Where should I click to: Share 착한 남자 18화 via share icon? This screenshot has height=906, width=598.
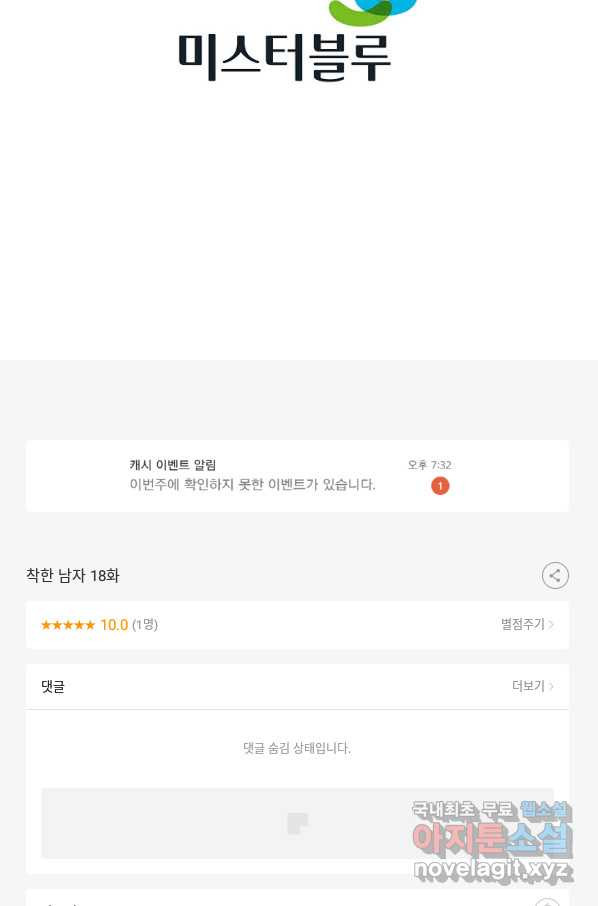(555, 575)
